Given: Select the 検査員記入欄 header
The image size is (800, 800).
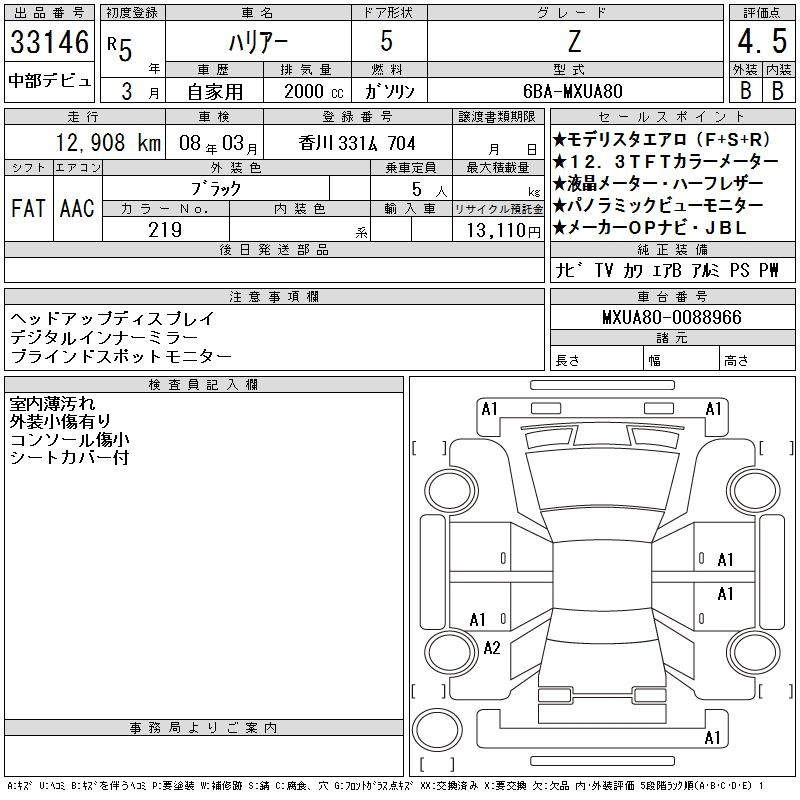Looking at the screenshot, I should [x=203, y=385].
